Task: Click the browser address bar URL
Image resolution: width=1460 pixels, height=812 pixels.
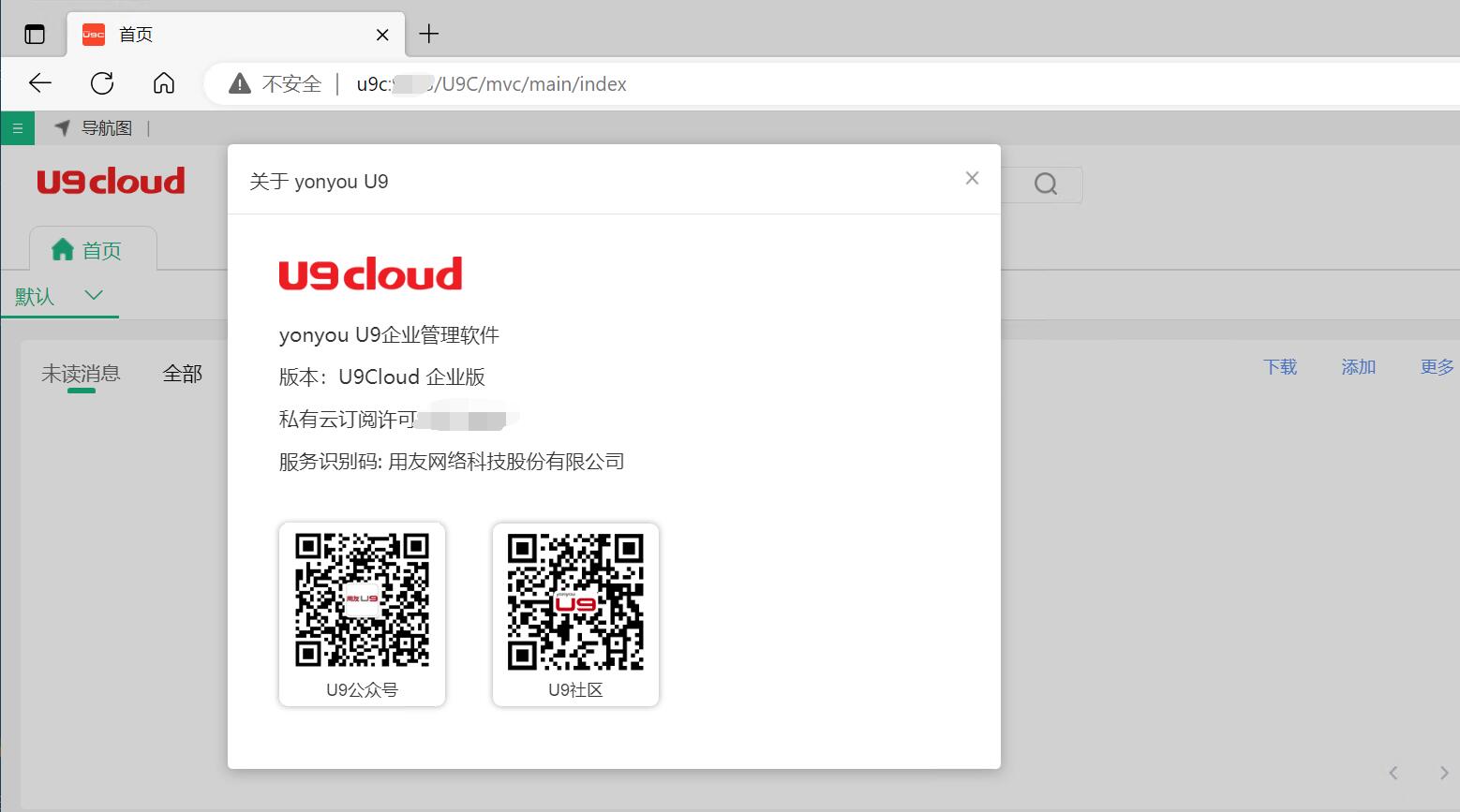Action: 492,84
